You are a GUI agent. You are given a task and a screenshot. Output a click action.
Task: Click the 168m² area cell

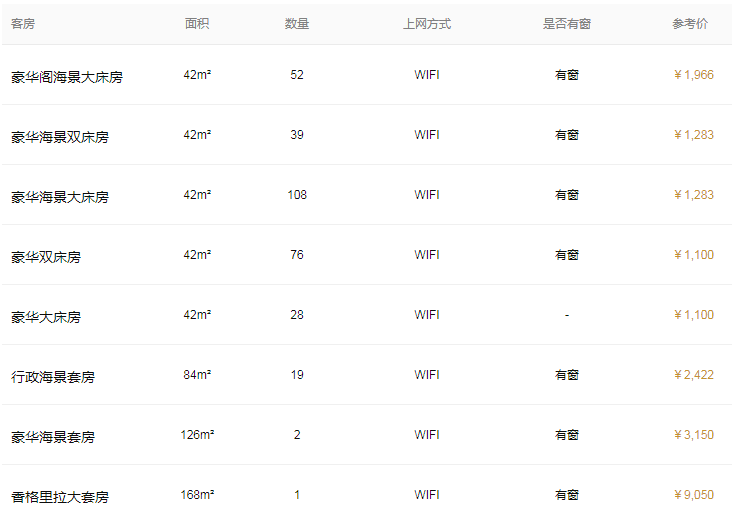point(197,495)
